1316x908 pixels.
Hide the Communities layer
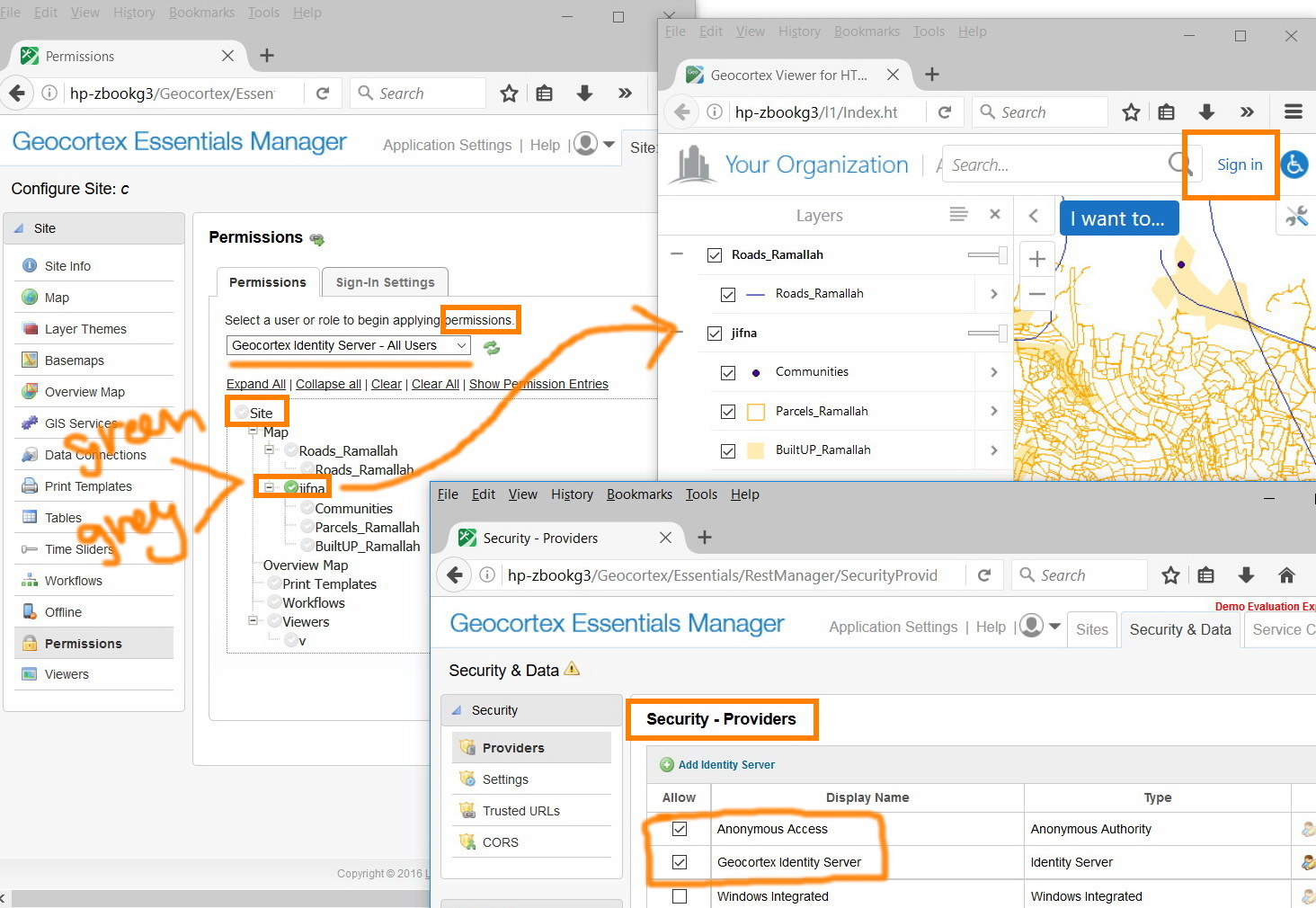coord(728,372)
